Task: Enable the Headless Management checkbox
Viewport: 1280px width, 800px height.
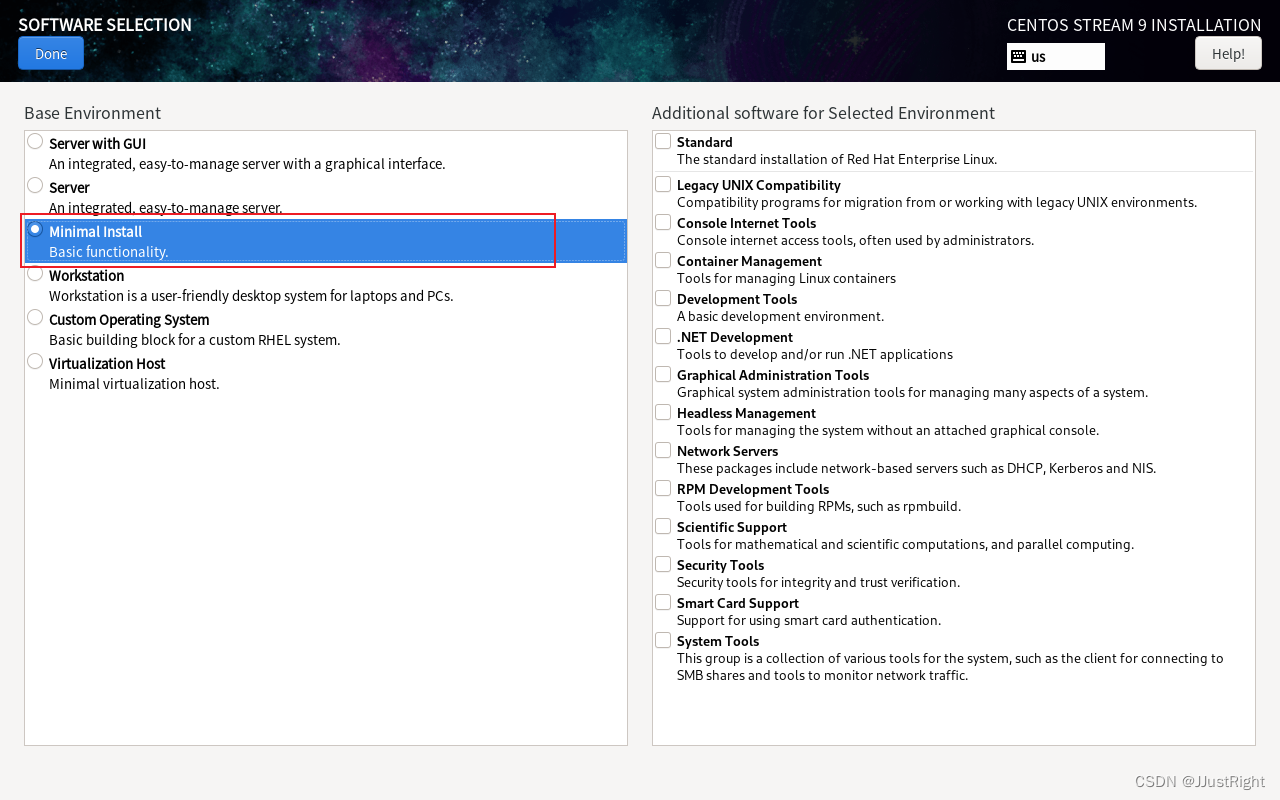Action: point(663,412)
